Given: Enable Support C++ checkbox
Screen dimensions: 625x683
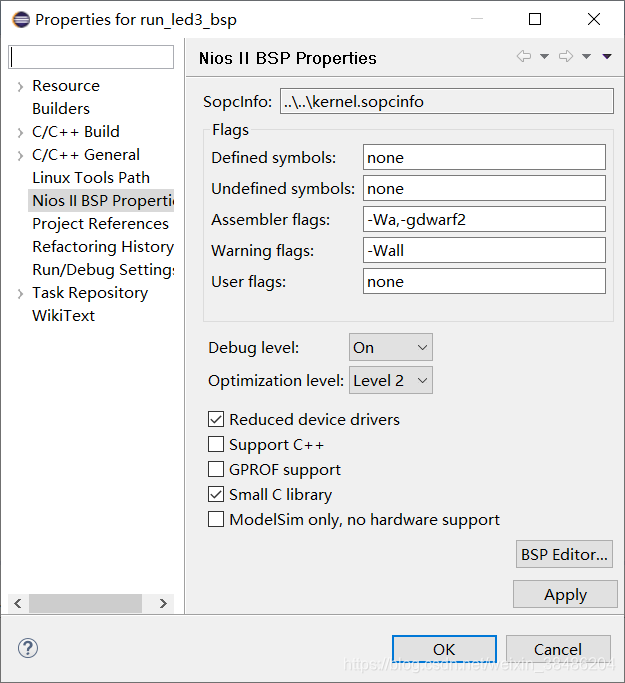Looking at the screenshot, I should [216, 444].
